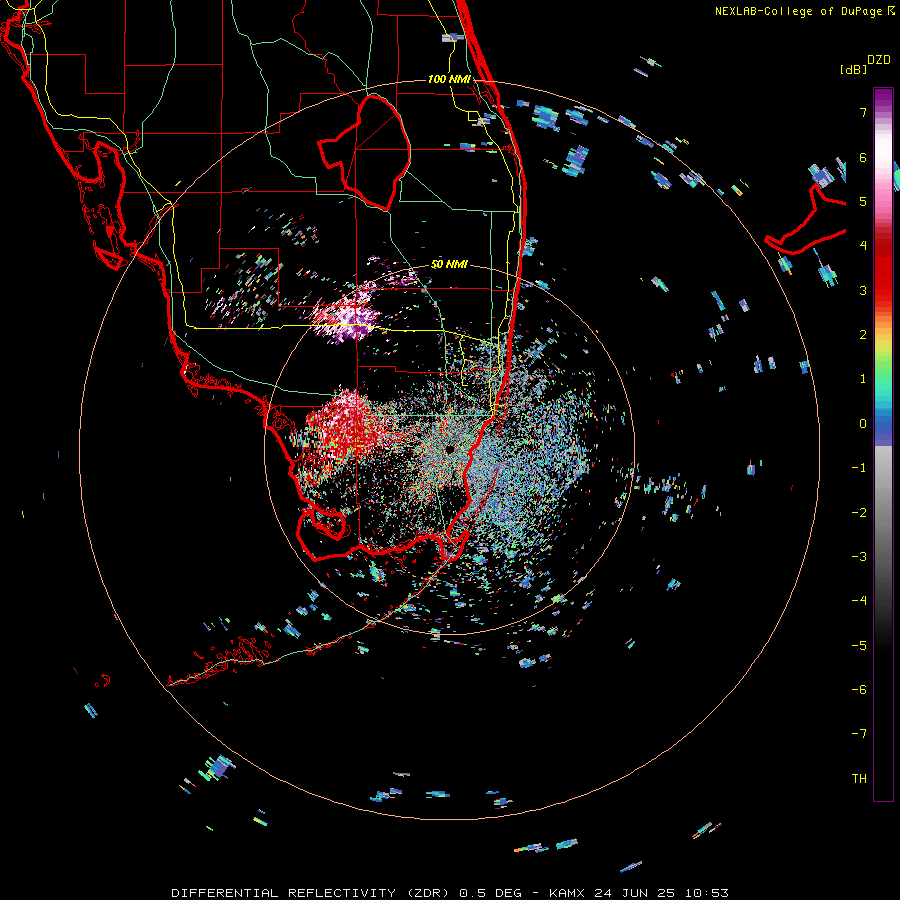Image resolution: width=900 pixels, height=900 pixels.
Task: Click the -6 dB tick label on scale
Action: (x=859, y=690)
